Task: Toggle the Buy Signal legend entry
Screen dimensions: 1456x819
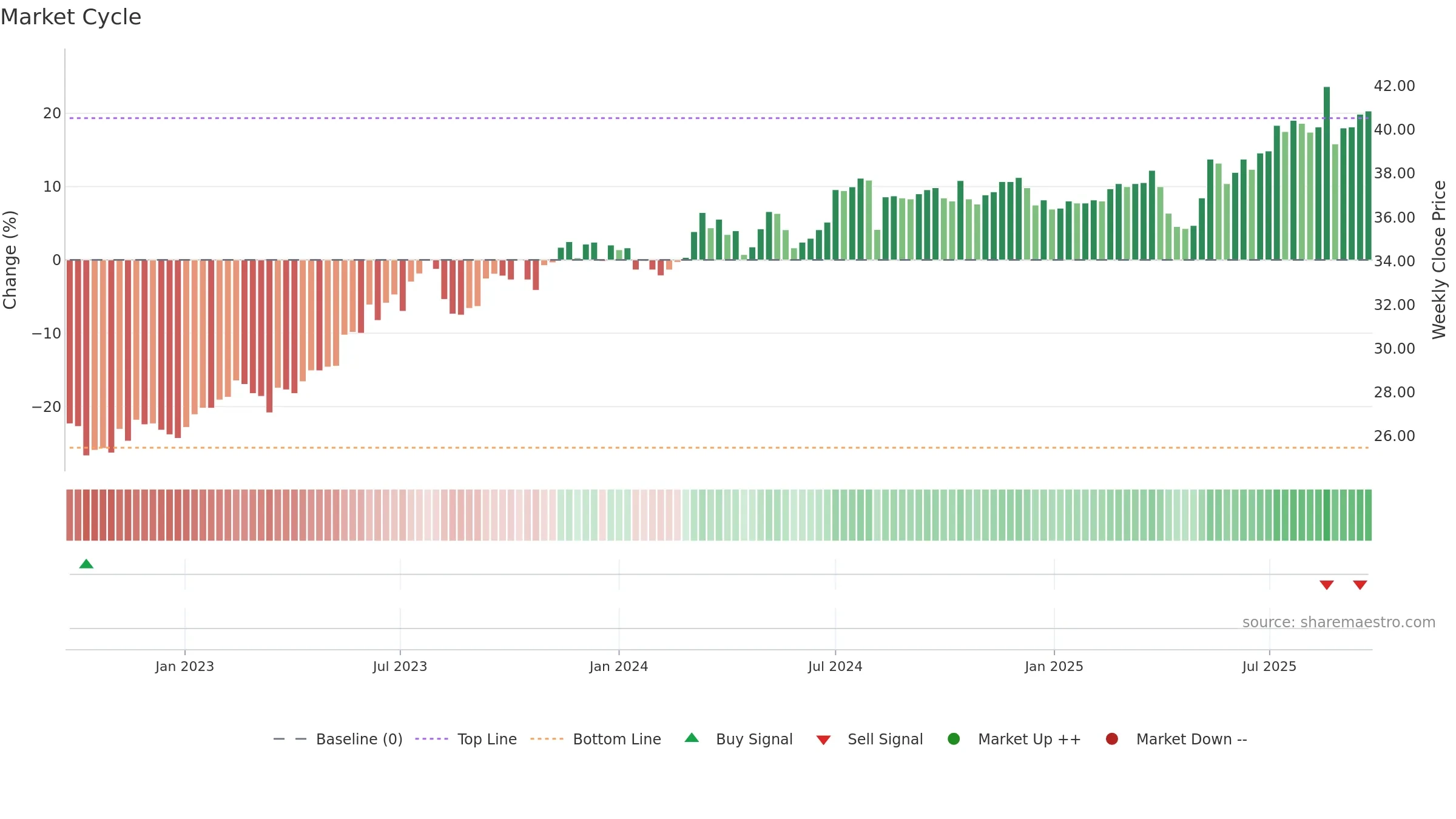Action: (738, 739)
